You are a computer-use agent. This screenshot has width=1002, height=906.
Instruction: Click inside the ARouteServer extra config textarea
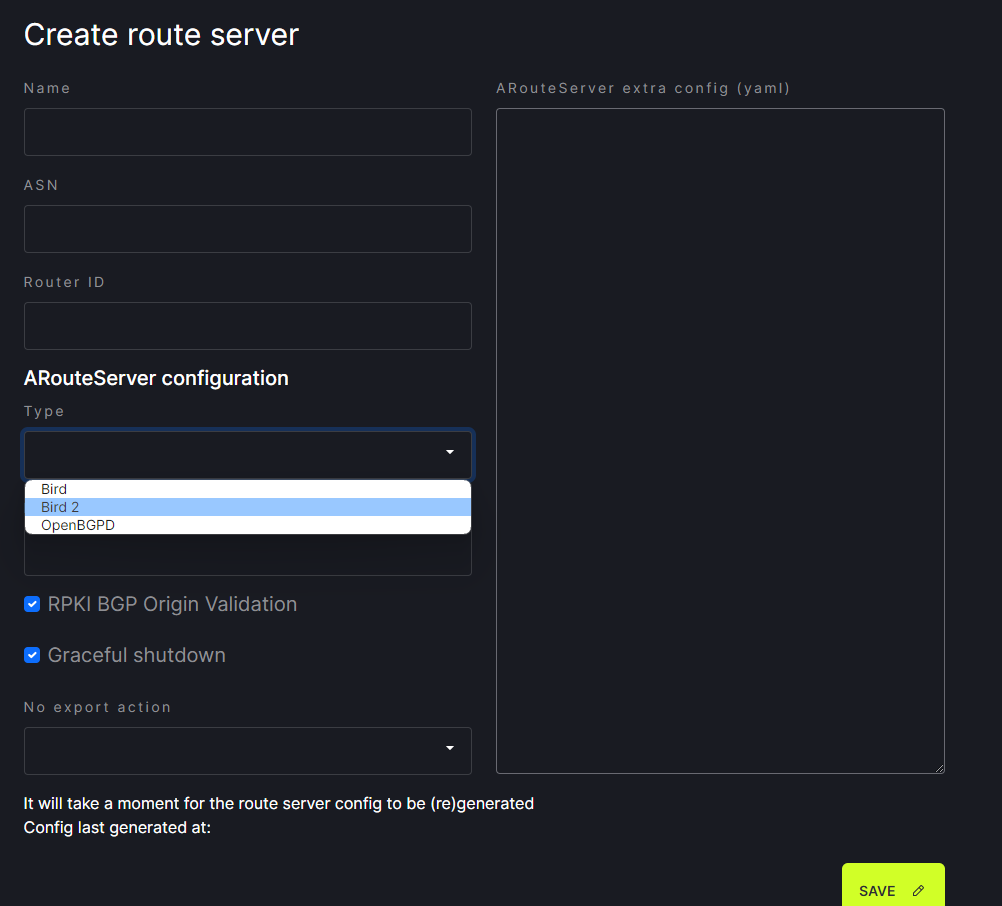720,440
